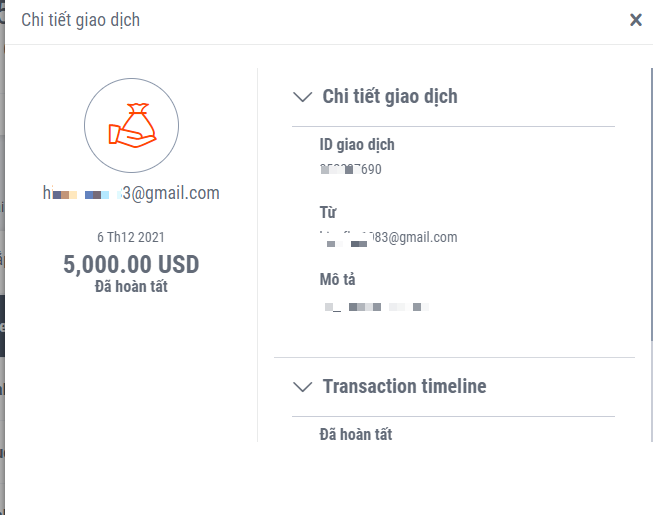Screen dimensions: 653x515
Task: Click Đã hoàn tất status under amount
Action: pyautogui.click(x=131, y=288)
